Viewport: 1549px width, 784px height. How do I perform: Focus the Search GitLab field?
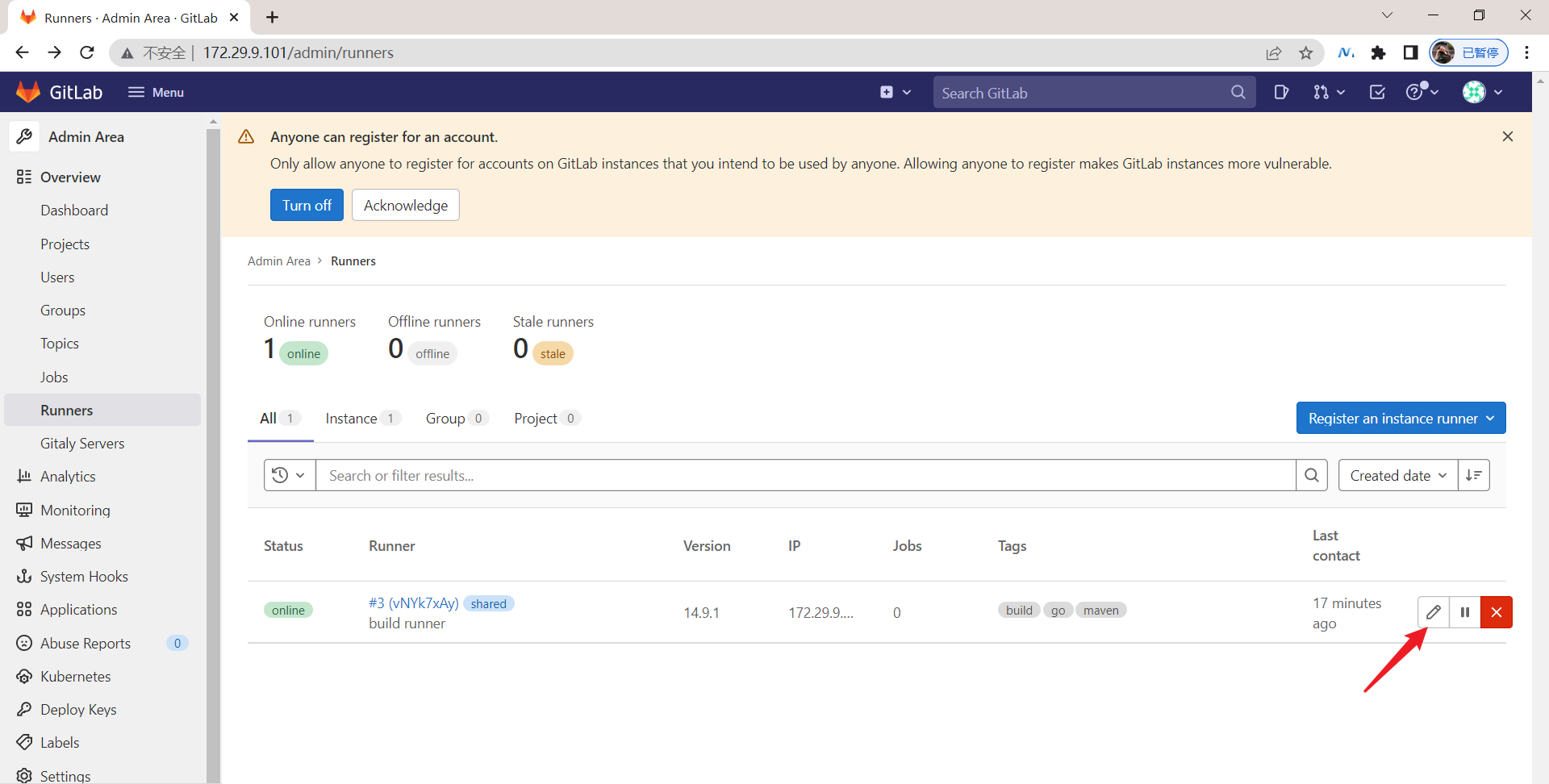tap(1094, 93)
